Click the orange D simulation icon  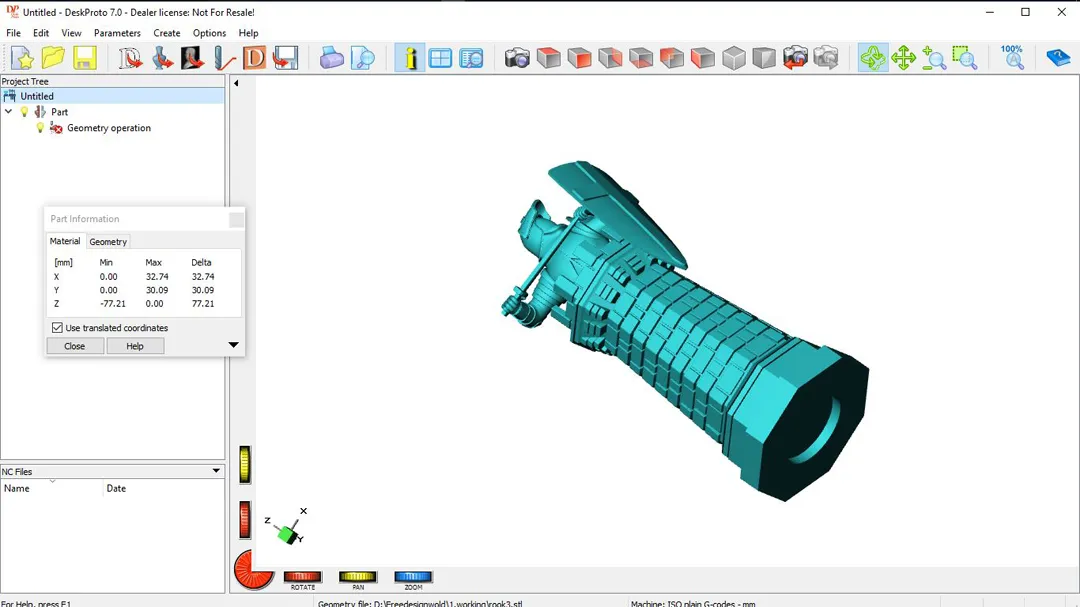click(x=254, y=58)
